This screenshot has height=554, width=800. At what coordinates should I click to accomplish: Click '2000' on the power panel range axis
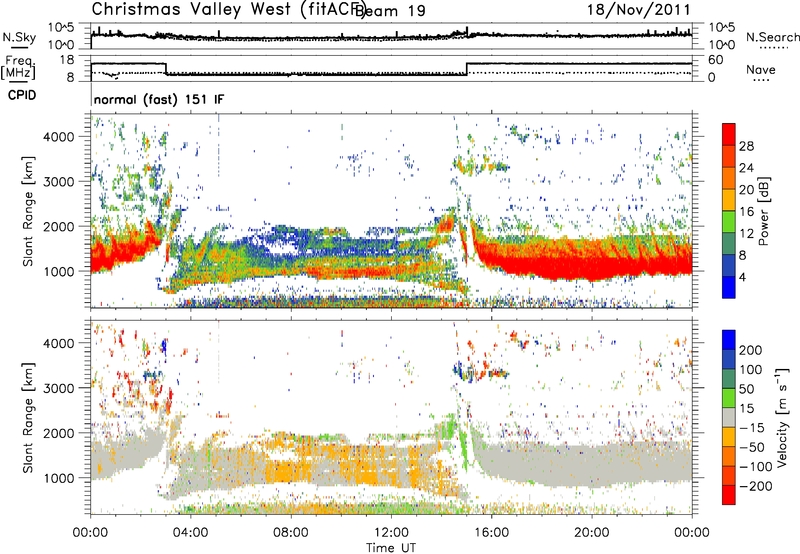pyautogui.click(x=59, y=226)
